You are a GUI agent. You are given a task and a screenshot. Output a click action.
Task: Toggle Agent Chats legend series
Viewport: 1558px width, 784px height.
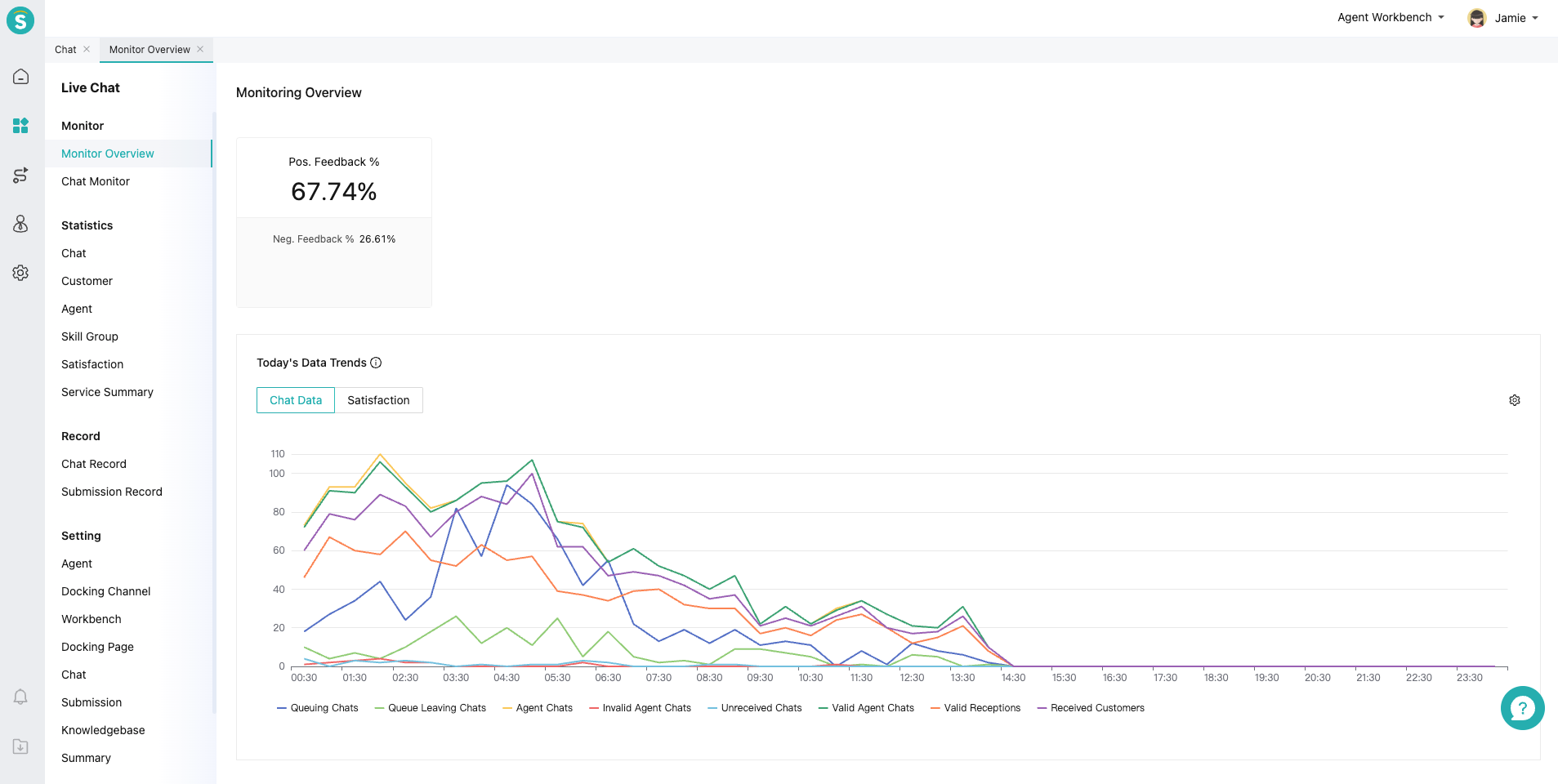coord(538,708)
